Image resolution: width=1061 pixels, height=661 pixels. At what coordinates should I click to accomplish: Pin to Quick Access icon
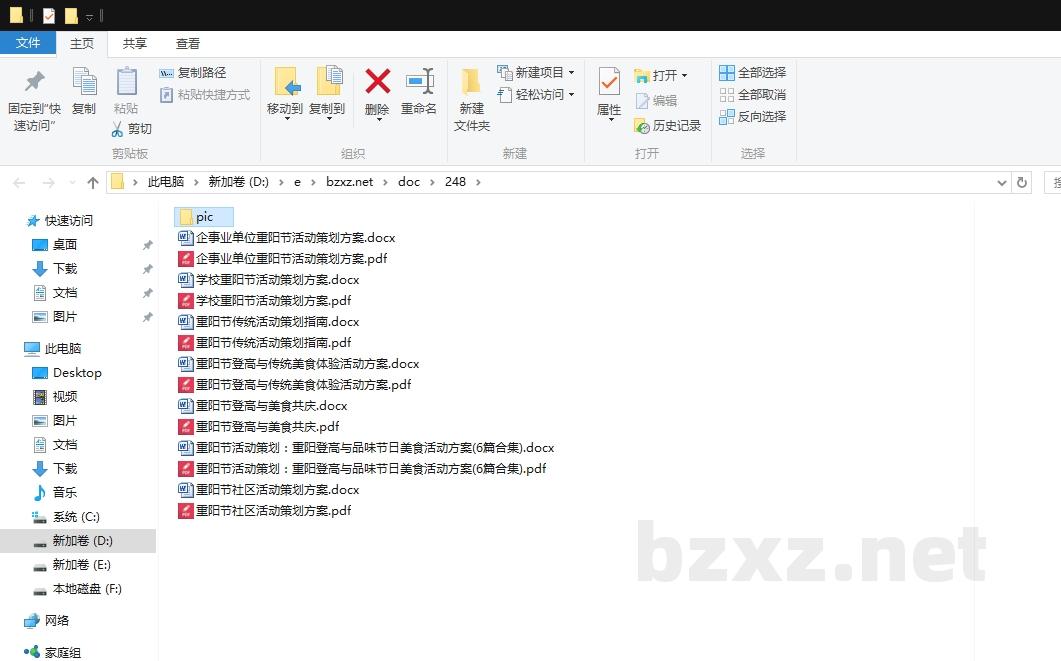click(35, 82)
